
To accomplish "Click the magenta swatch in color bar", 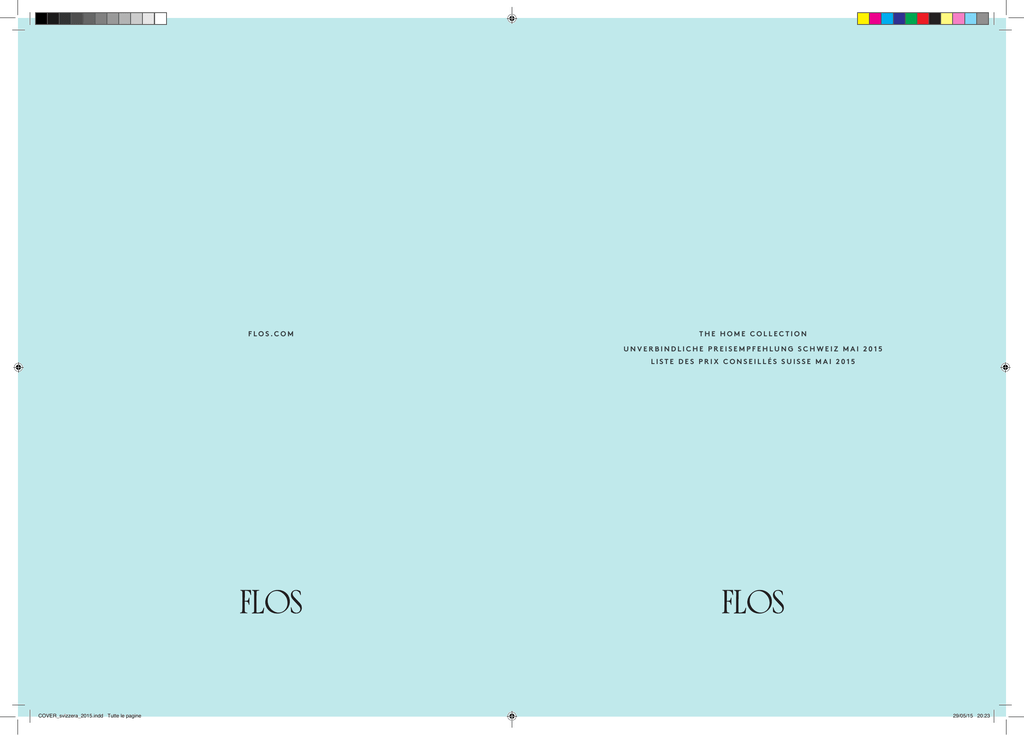I will point(875,19).
